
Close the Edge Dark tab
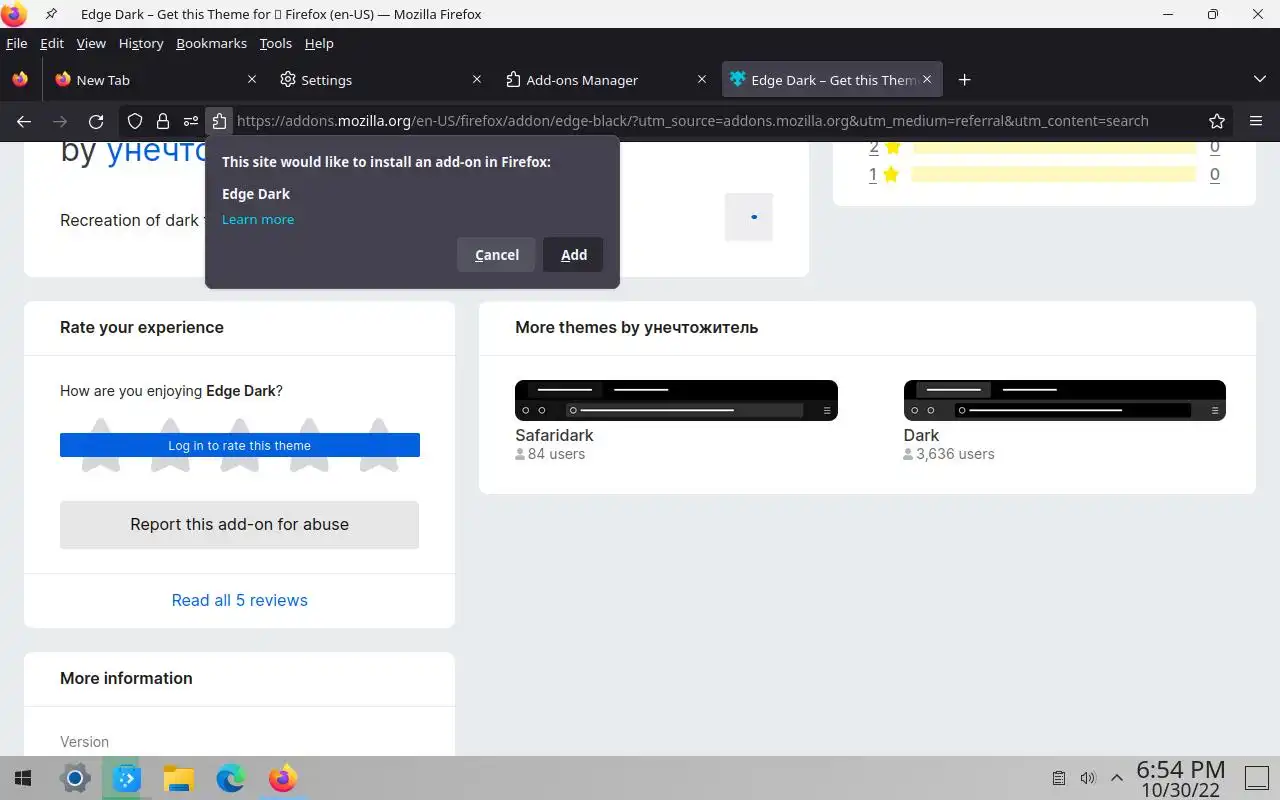click(927, 80)
